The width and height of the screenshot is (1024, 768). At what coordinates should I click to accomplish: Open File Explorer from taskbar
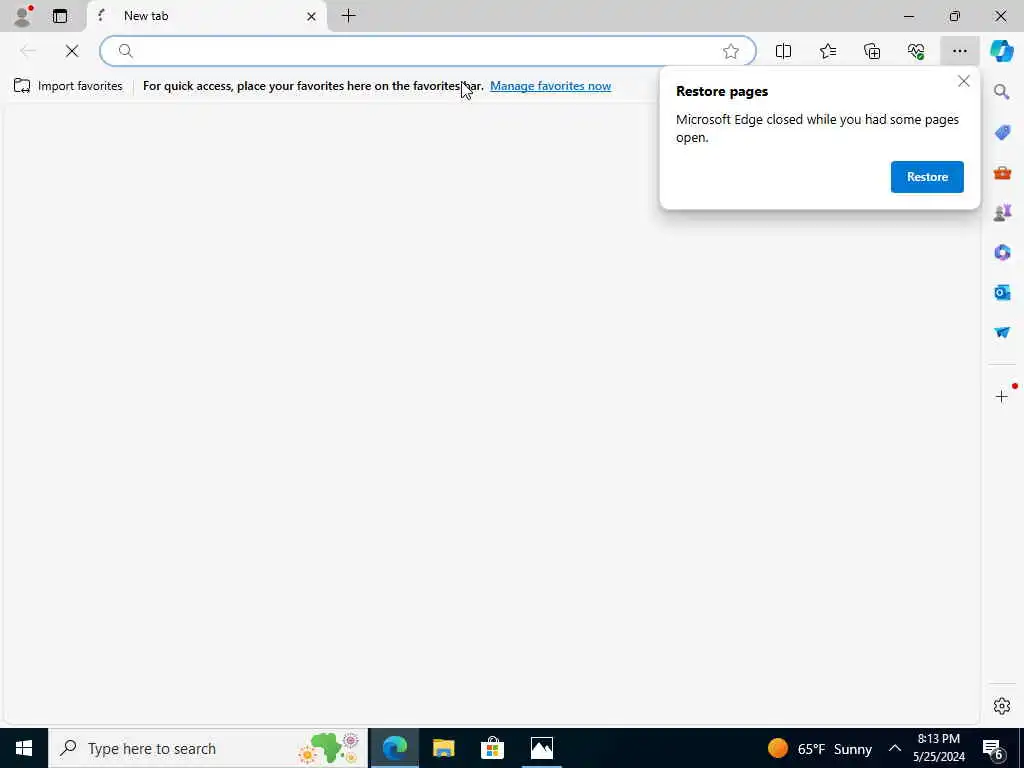tap(443, 748)
